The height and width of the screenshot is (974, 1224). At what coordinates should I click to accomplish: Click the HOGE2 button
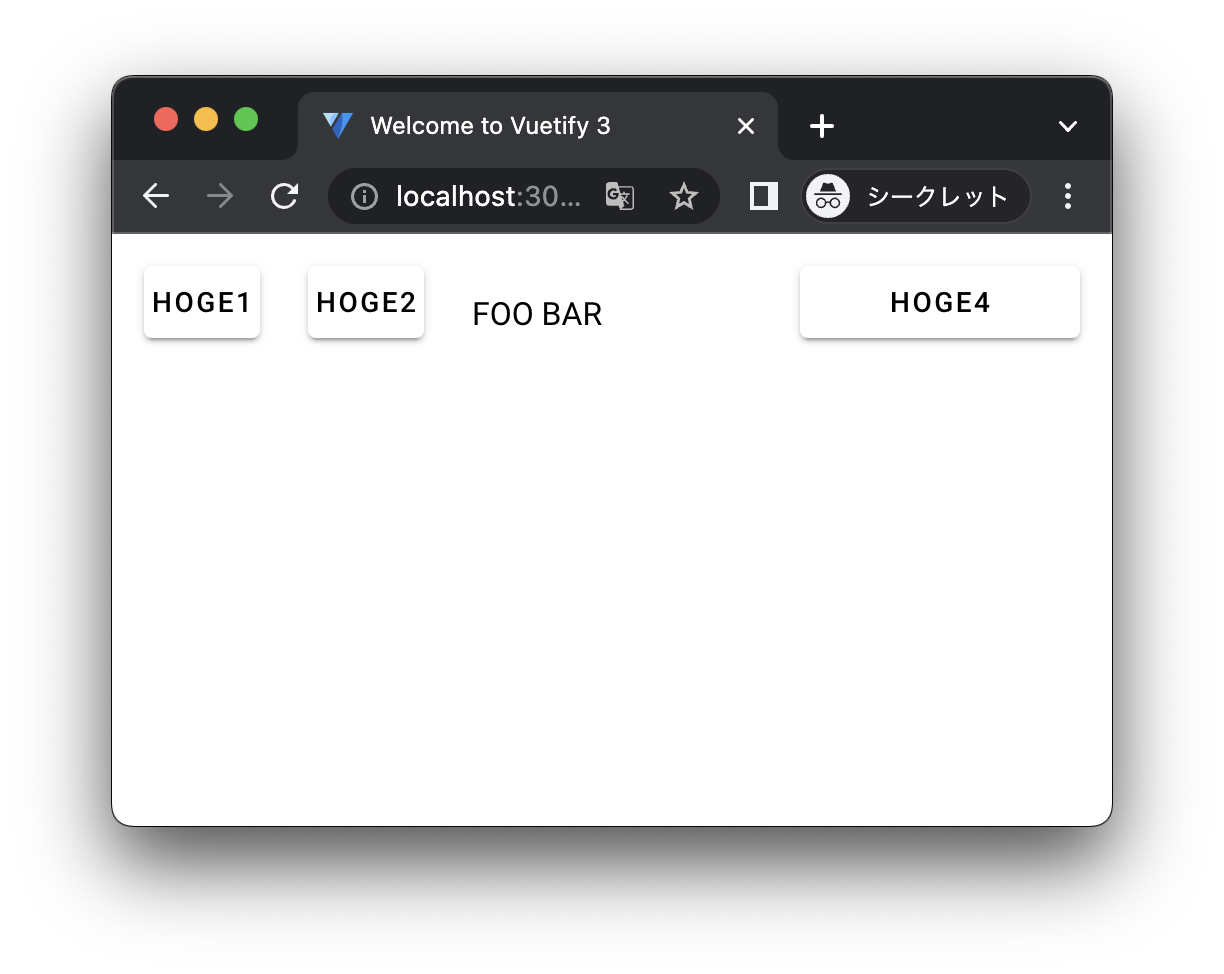pos(366,302)
